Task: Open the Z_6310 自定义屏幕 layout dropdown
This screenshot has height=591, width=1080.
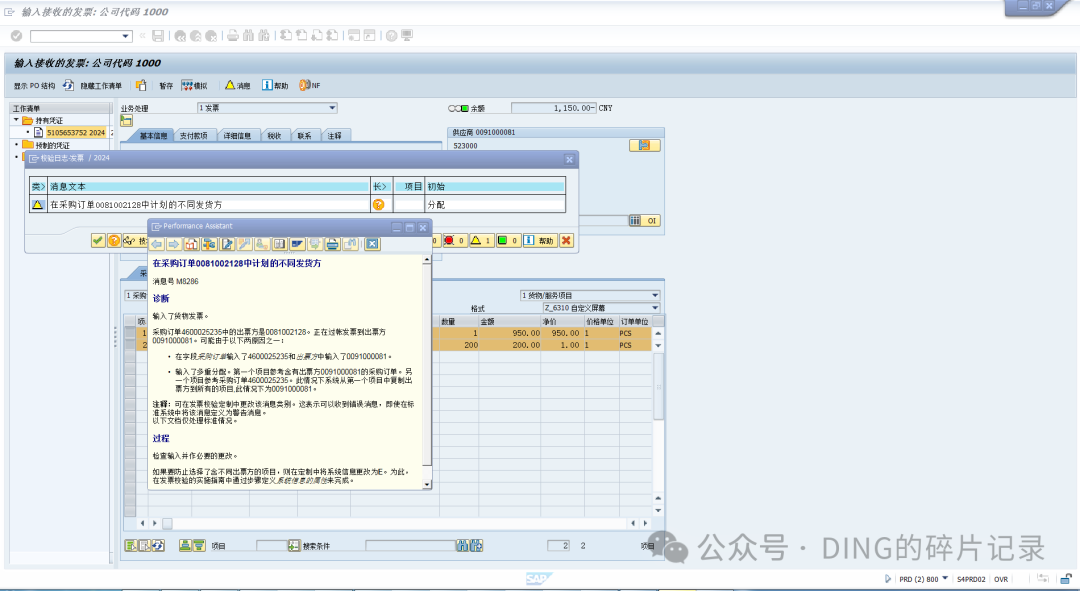Action: point(601,308)
